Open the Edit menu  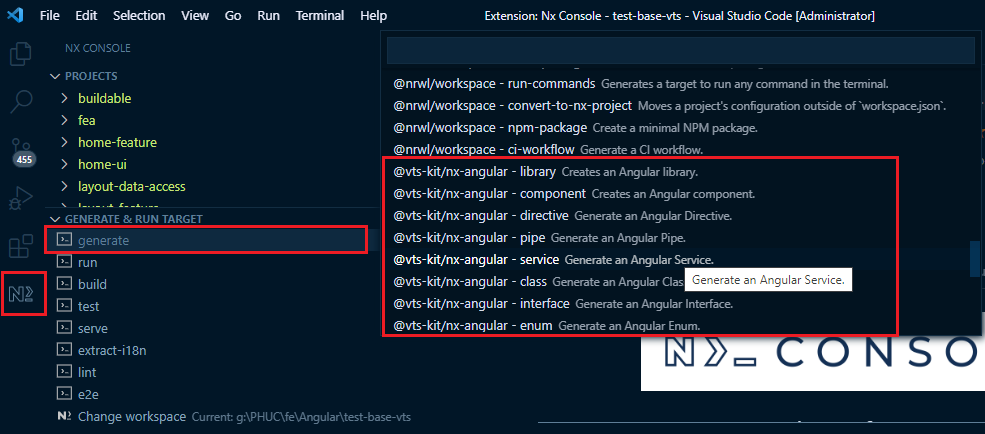tap(86, 16)
